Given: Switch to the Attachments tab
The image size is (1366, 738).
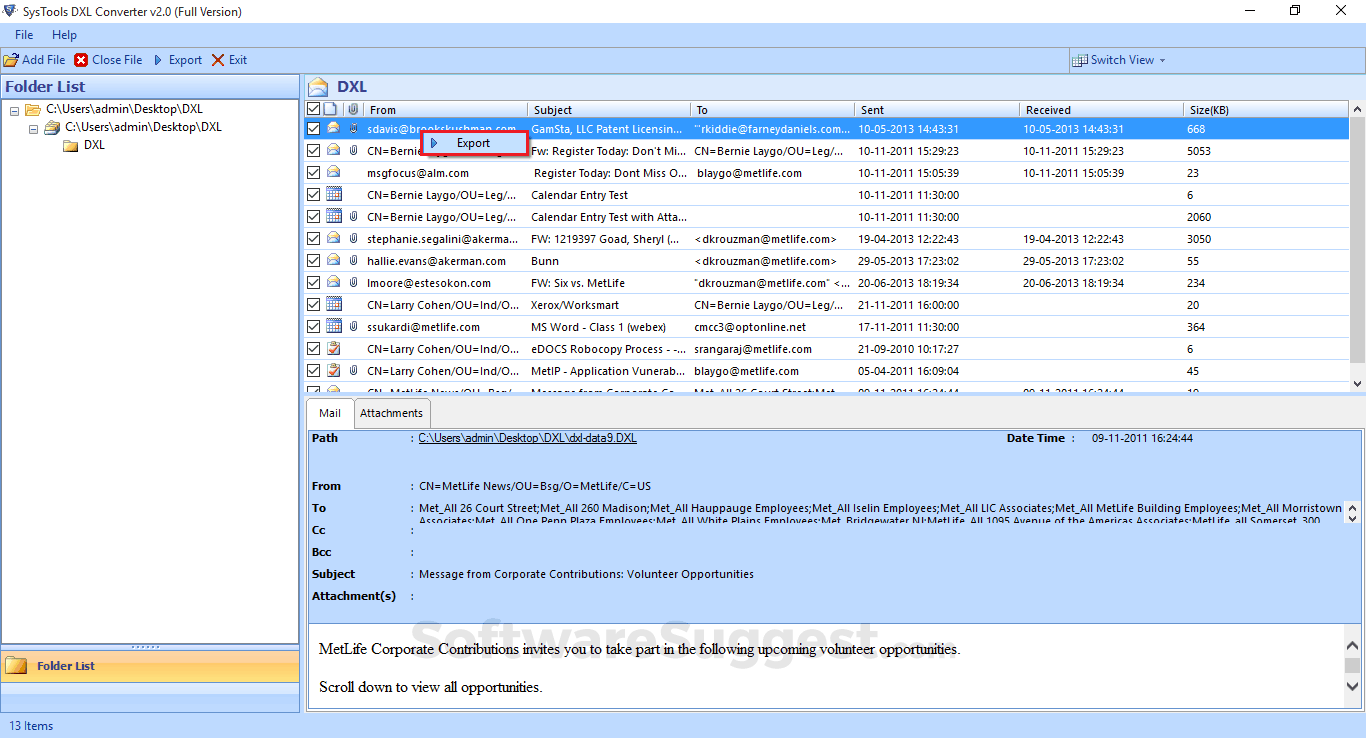Looking at the screenshot, I should [391, 412].
